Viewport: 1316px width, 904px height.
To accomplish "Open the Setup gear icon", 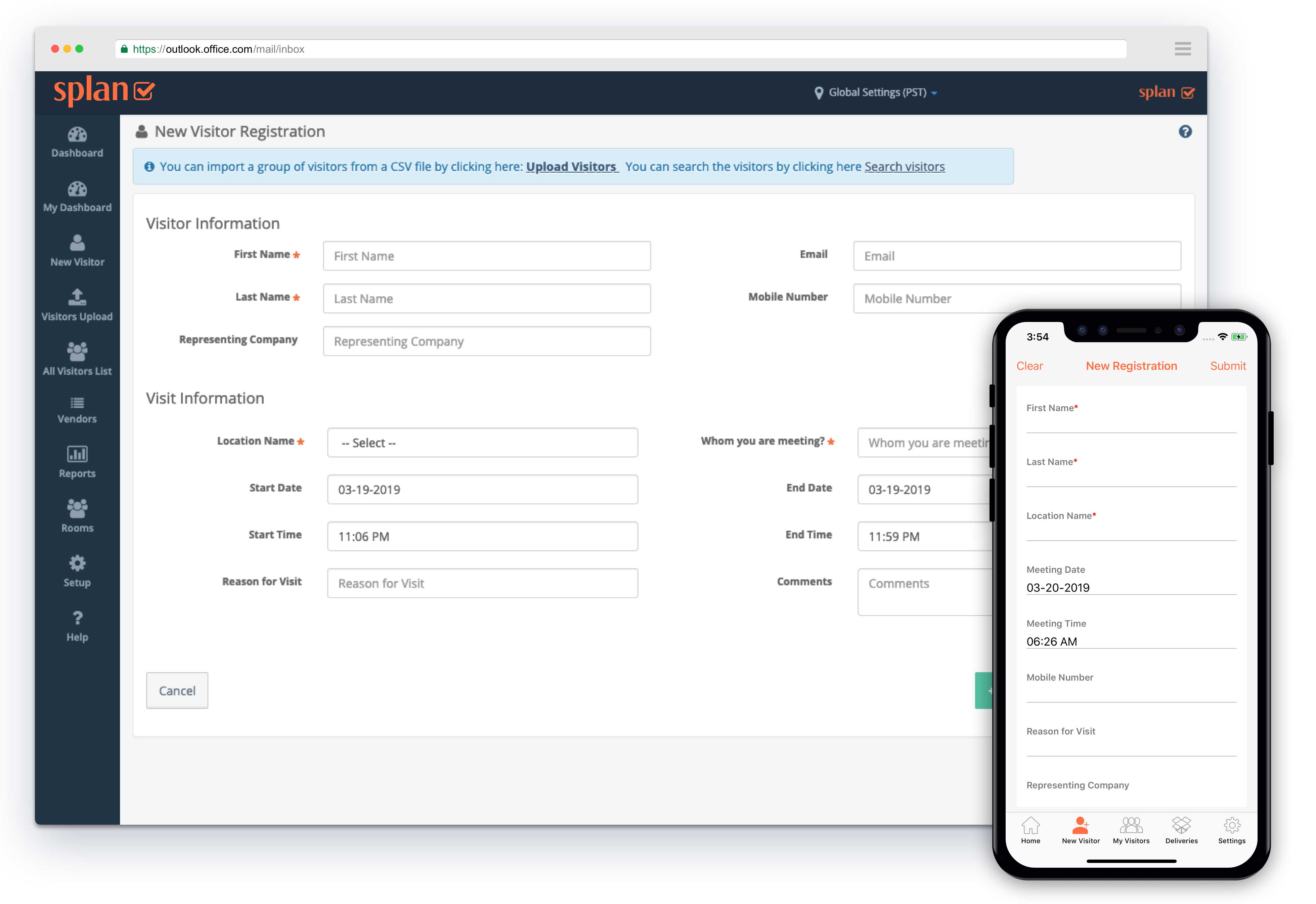I will point(77,563).
